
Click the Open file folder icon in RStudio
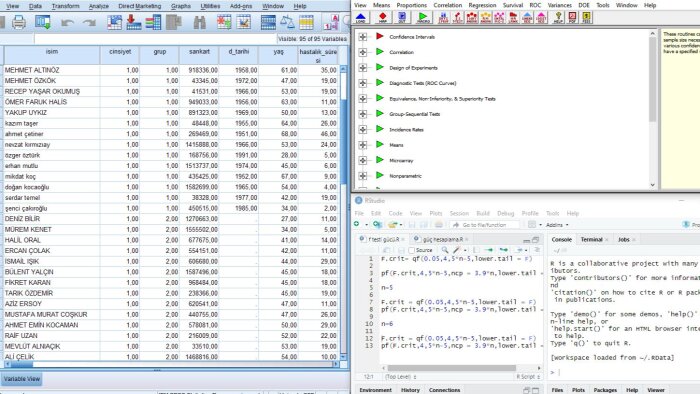(x=392, y=224)
